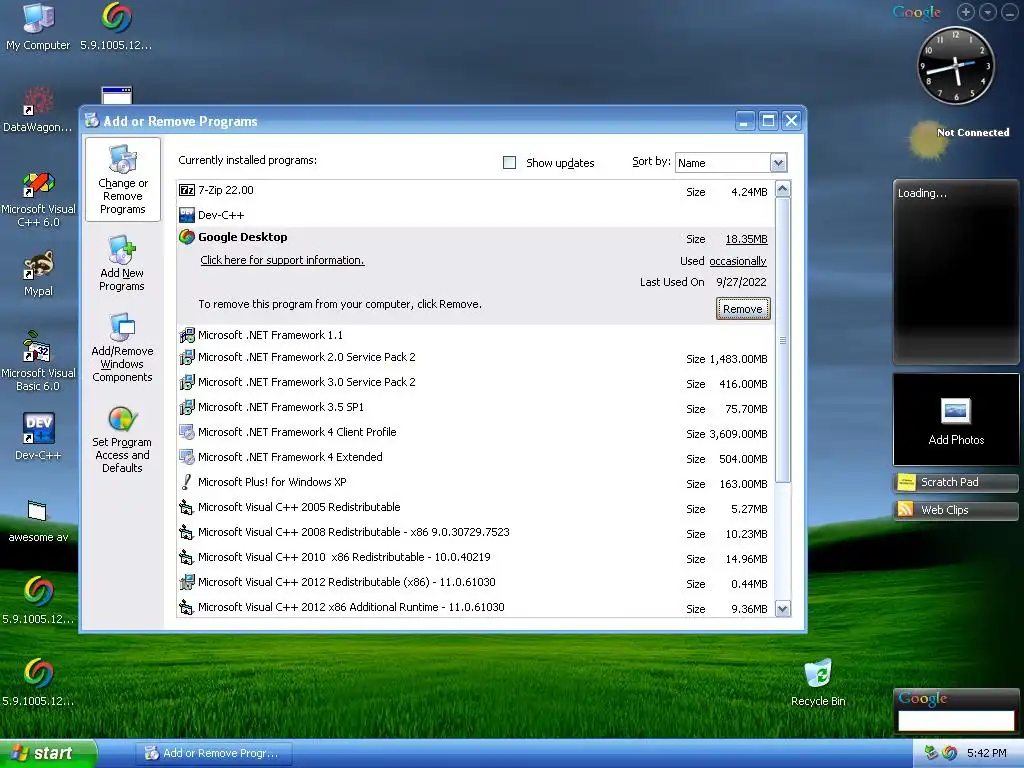Screen dimensions: 1024x768
Task: Click the programs list scroll up arrow
Action: point(782,189)
